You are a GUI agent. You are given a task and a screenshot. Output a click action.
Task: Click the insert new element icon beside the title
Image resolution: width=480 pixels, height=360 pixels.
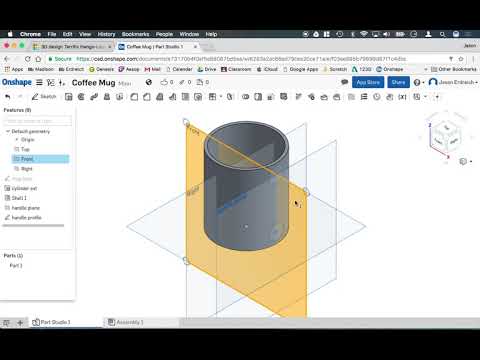tap(62, 83)
